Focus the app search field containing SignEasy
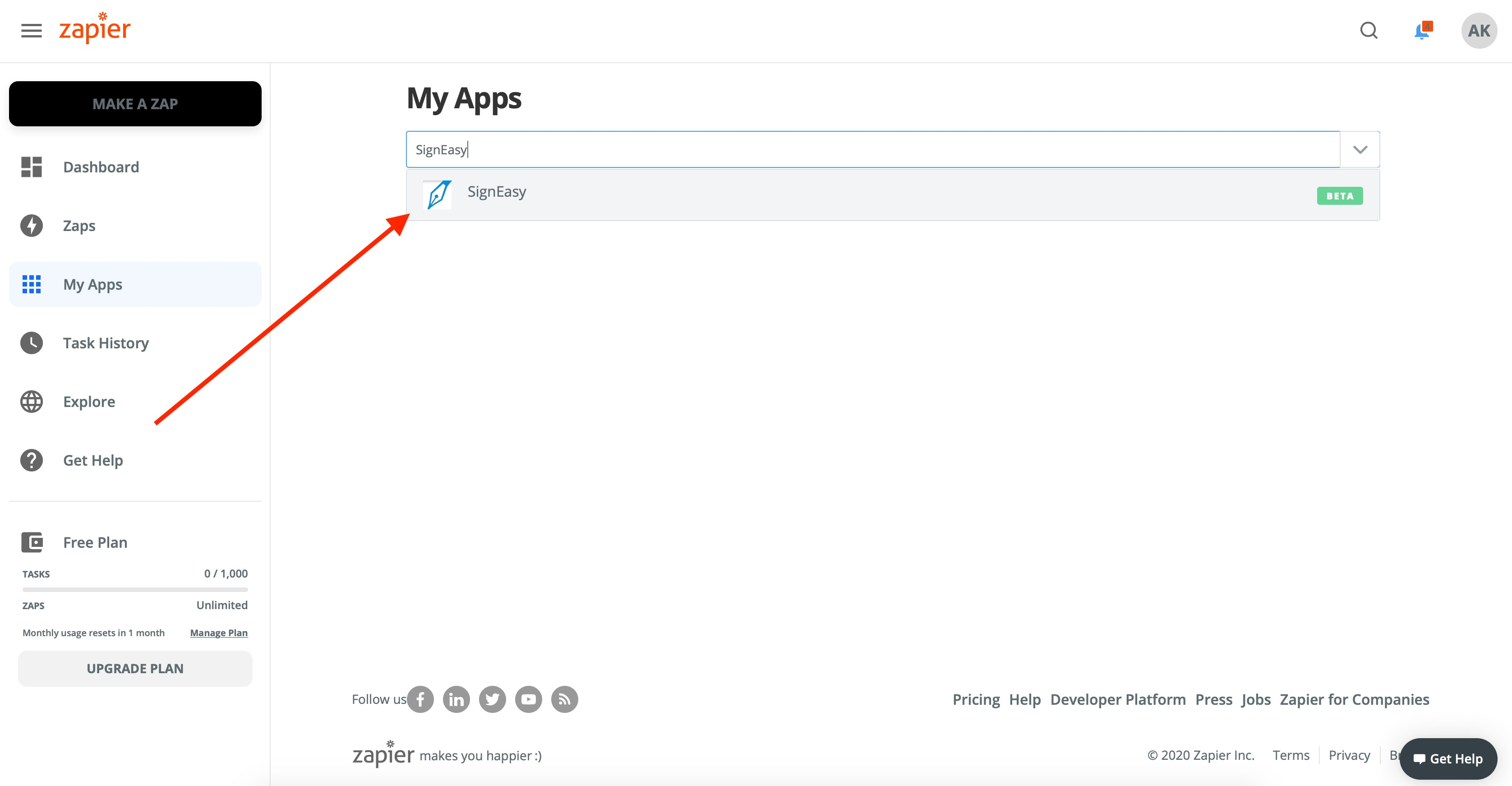 [x=873, y=150]
